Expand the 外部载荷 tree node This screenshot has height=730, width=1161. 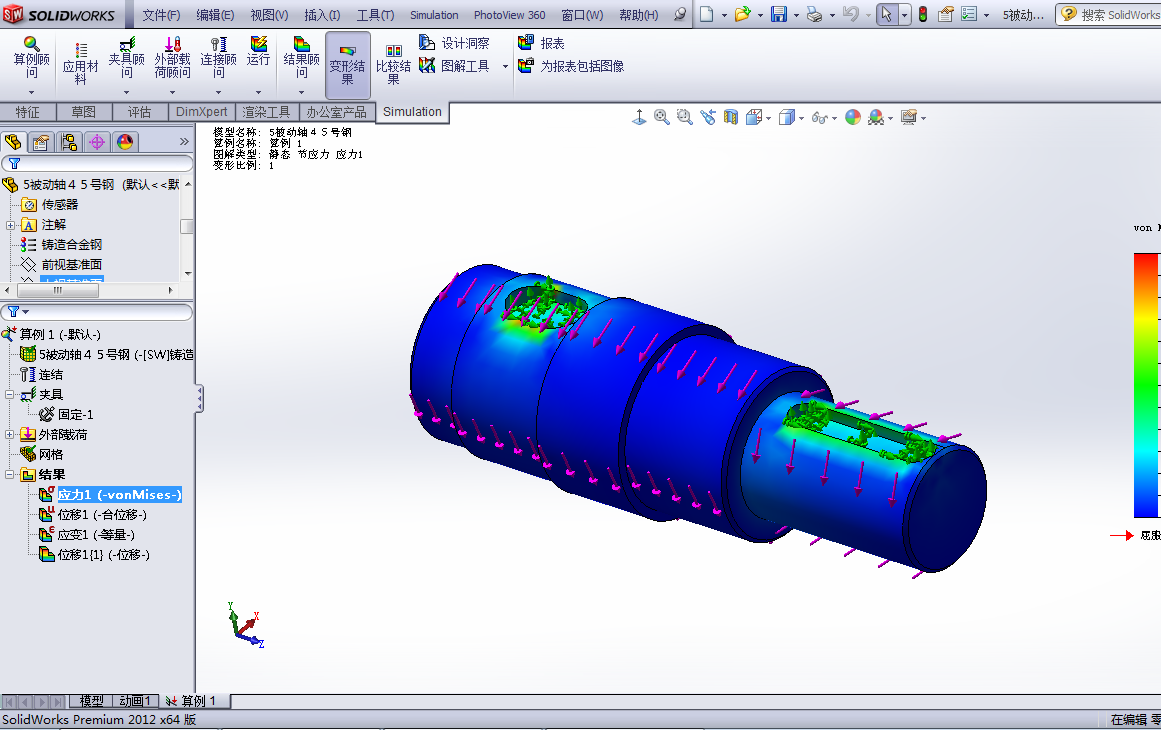pos(10,435)
